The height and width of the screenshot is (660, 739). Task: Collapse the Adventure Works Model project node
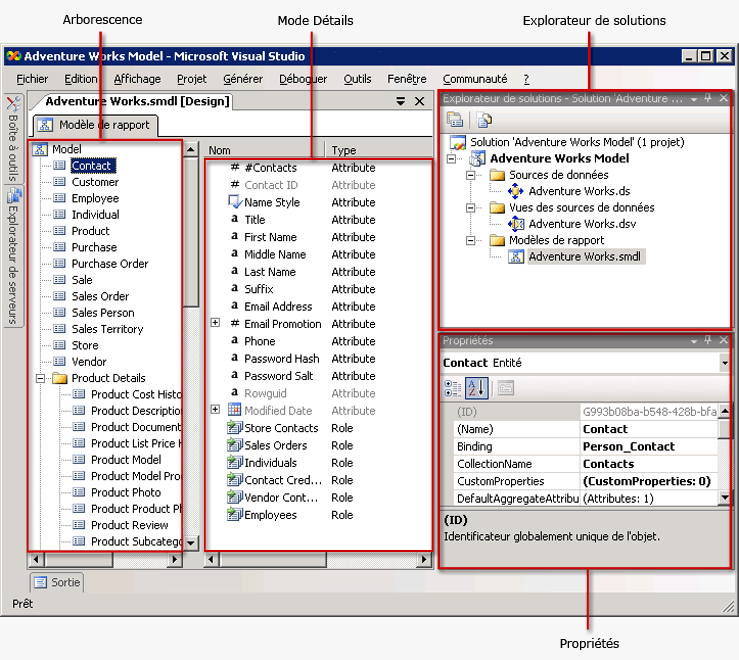pos(451,159)
